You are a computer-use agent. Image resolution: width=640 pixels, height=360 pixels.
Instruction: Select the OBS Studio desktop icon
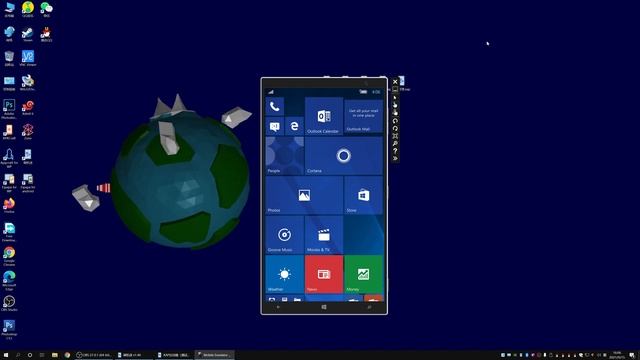[x=9, y=304]
